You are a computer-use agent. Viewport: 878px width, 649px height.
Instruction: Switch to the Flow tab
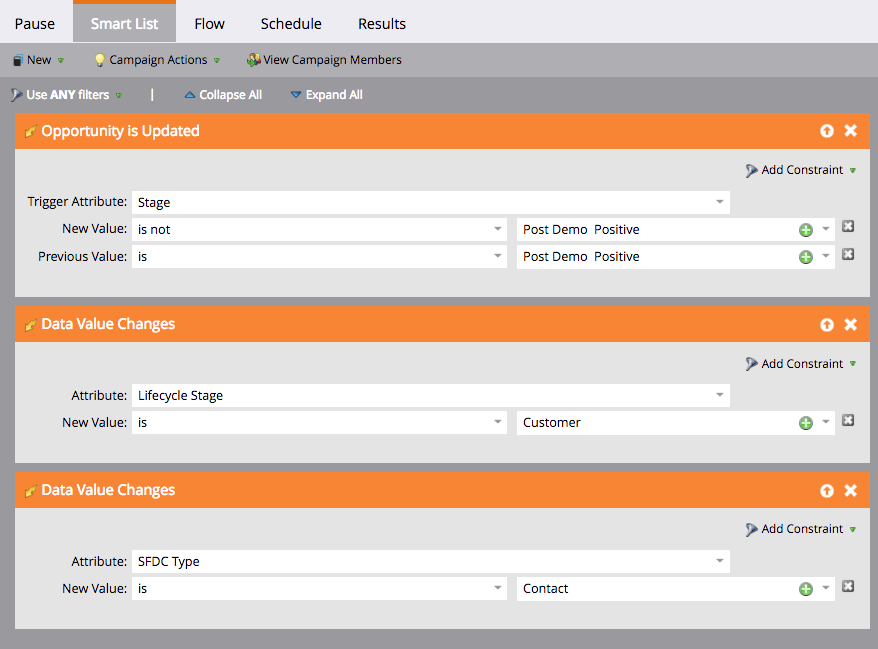209,23
